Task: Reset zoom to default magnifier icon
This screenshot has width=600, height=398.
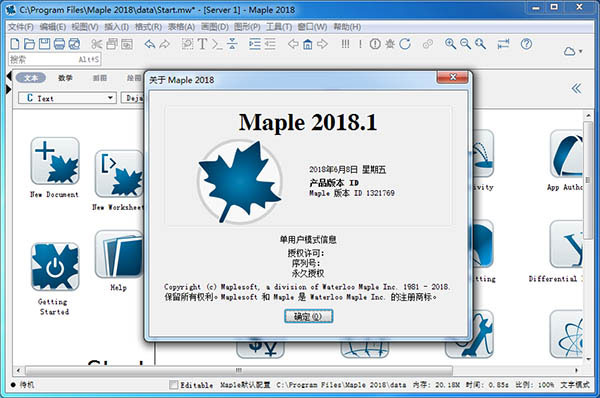Action: 480,44
